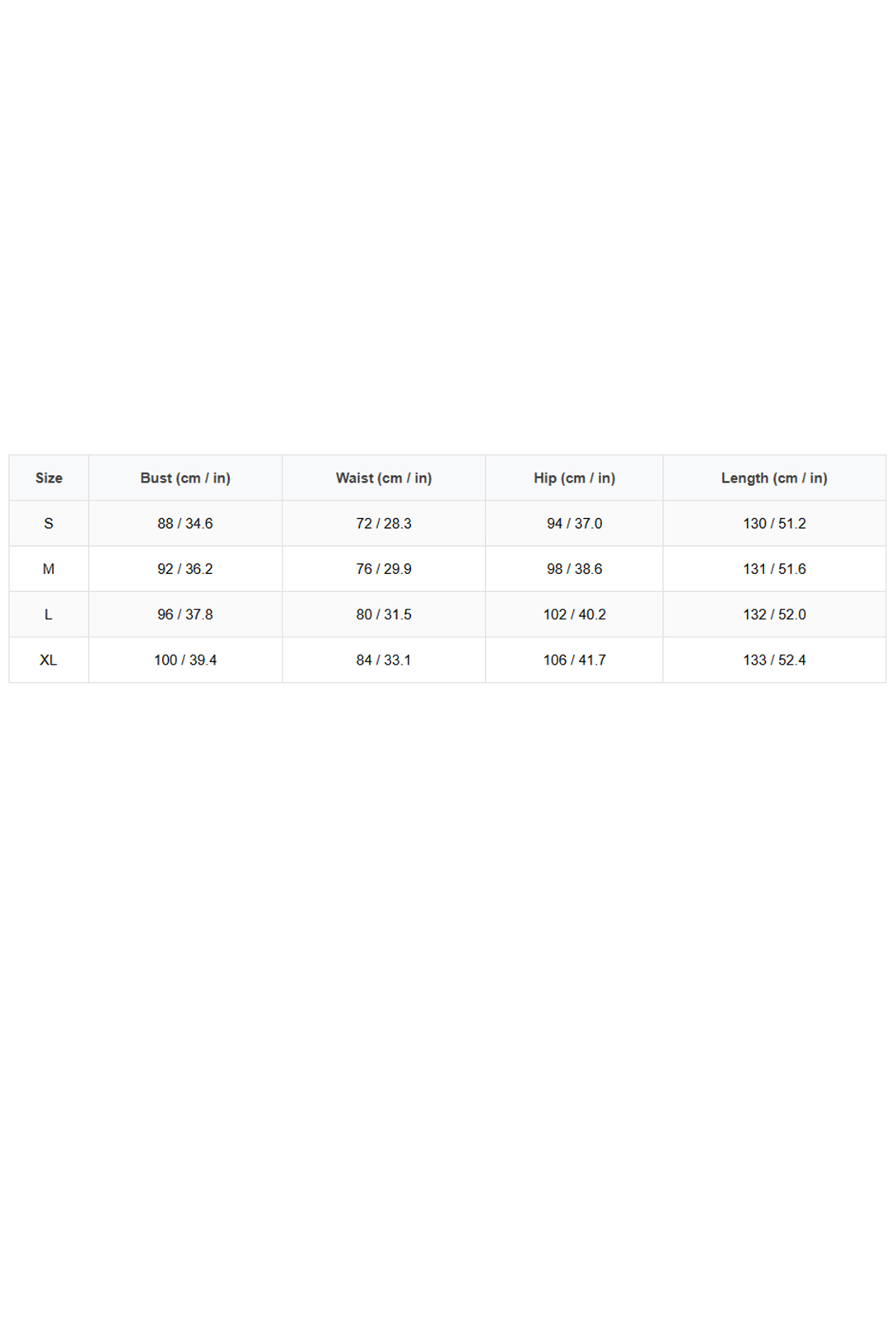Click the XL size row label

(x=49, y=660)
